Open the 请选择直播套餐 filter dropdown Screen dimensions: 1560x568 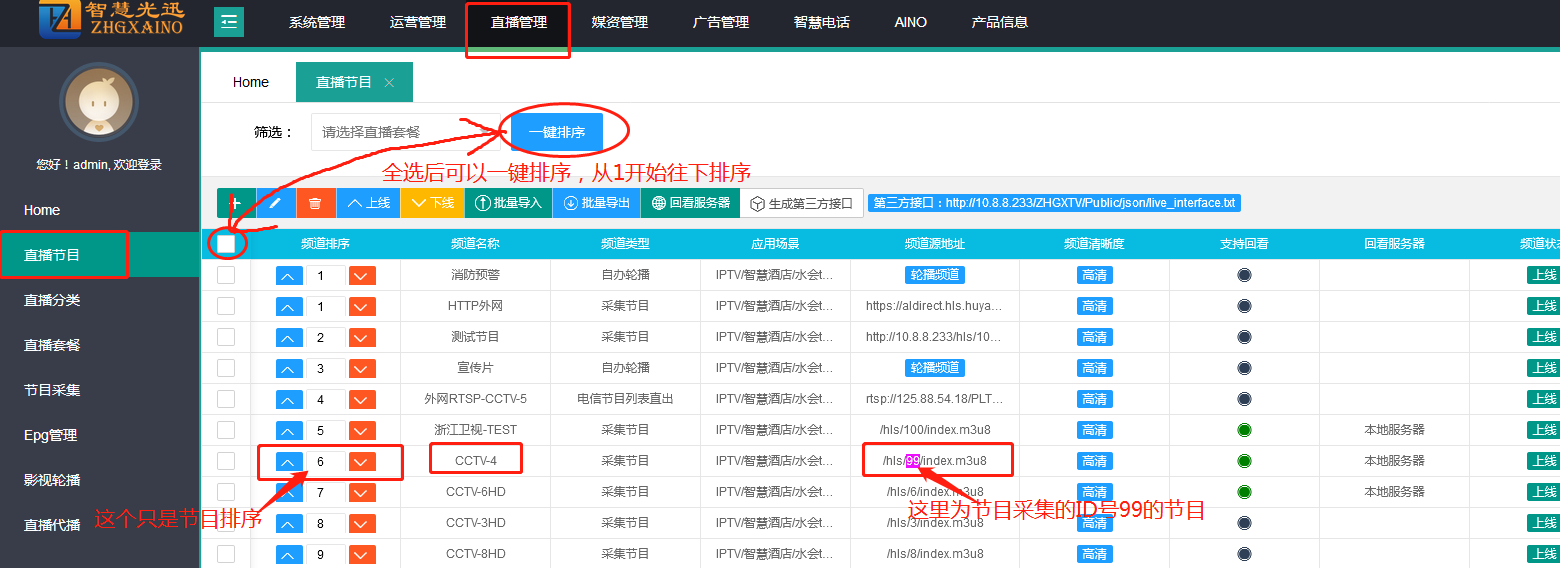click(405, 132)
